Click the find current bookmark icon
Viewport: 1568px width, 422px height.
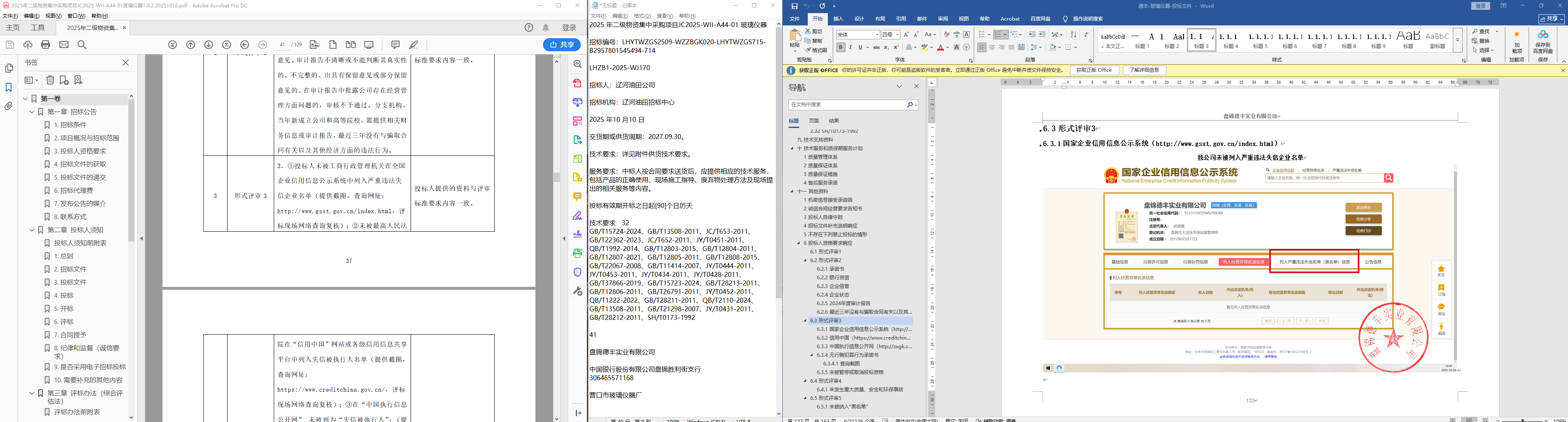tap(78, 80)
